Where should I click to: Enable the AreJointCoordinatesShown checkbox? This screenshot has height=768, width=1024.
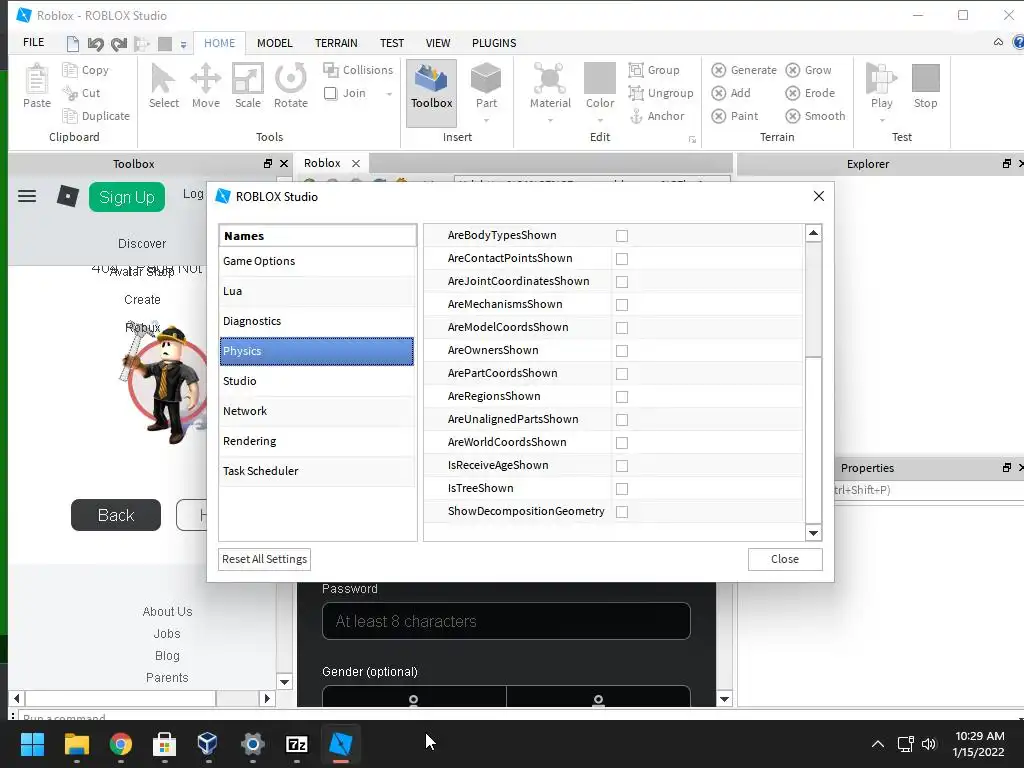coord(622,281)
